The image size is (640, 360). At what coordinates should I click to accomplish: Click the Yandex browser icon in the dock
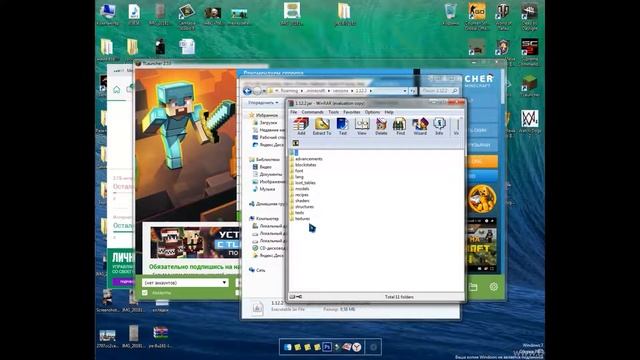coord(357,347)
